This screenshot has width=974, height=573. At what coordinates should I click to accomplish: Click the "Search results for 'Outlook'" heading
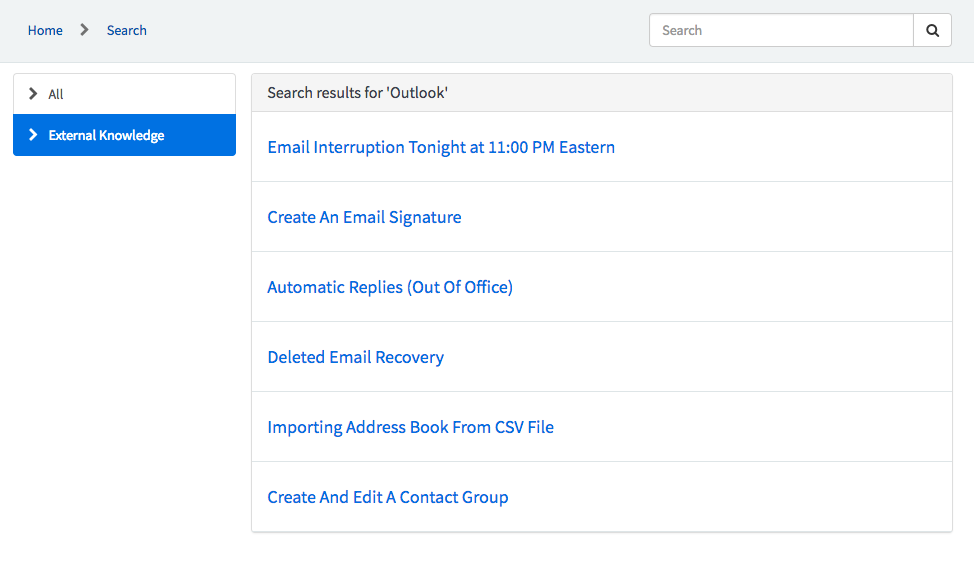click(x=358, y=93)
